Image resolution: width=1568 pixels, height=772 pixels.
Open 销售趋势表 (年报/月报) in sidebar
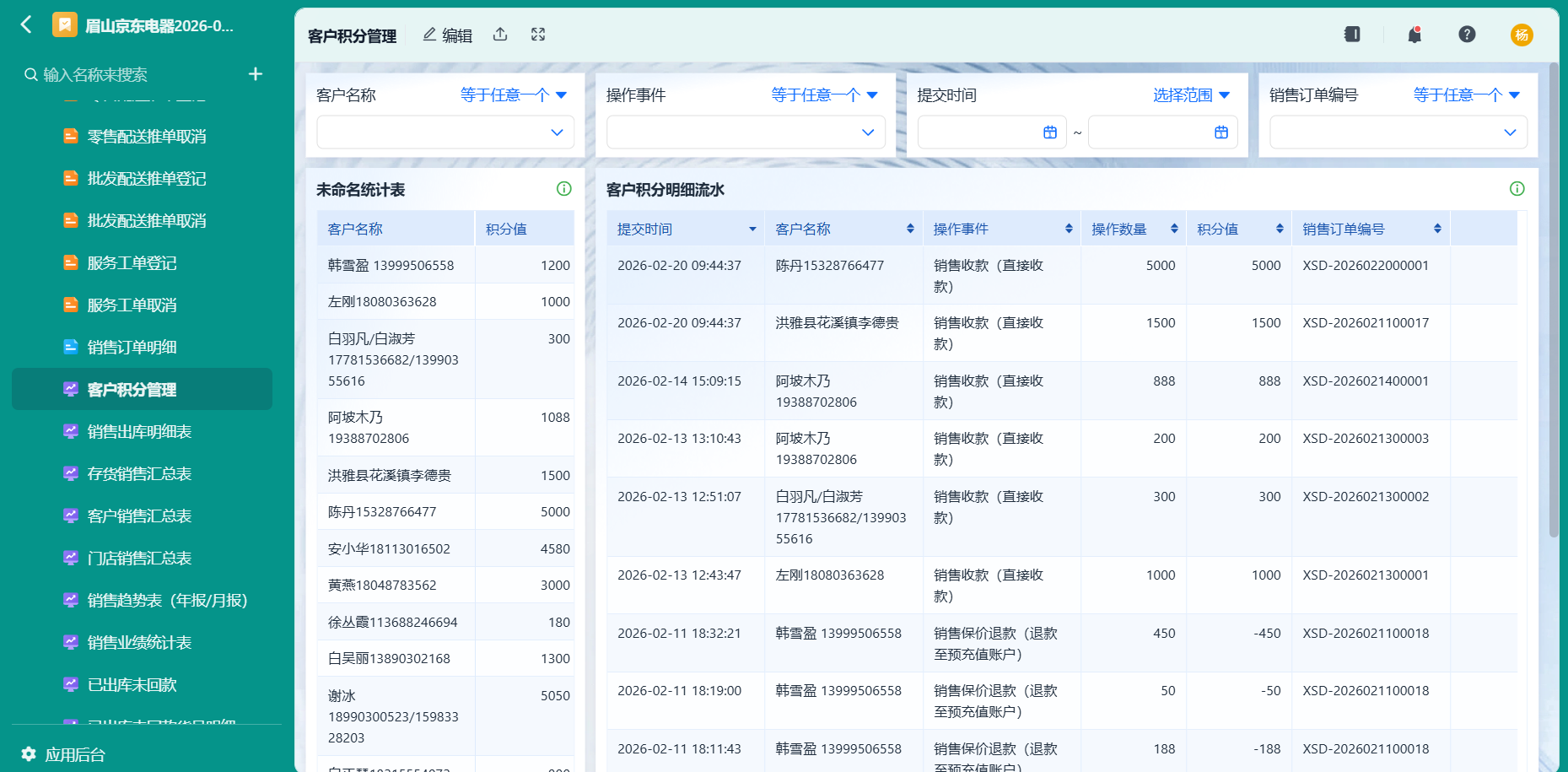click(x=142, y=600)
